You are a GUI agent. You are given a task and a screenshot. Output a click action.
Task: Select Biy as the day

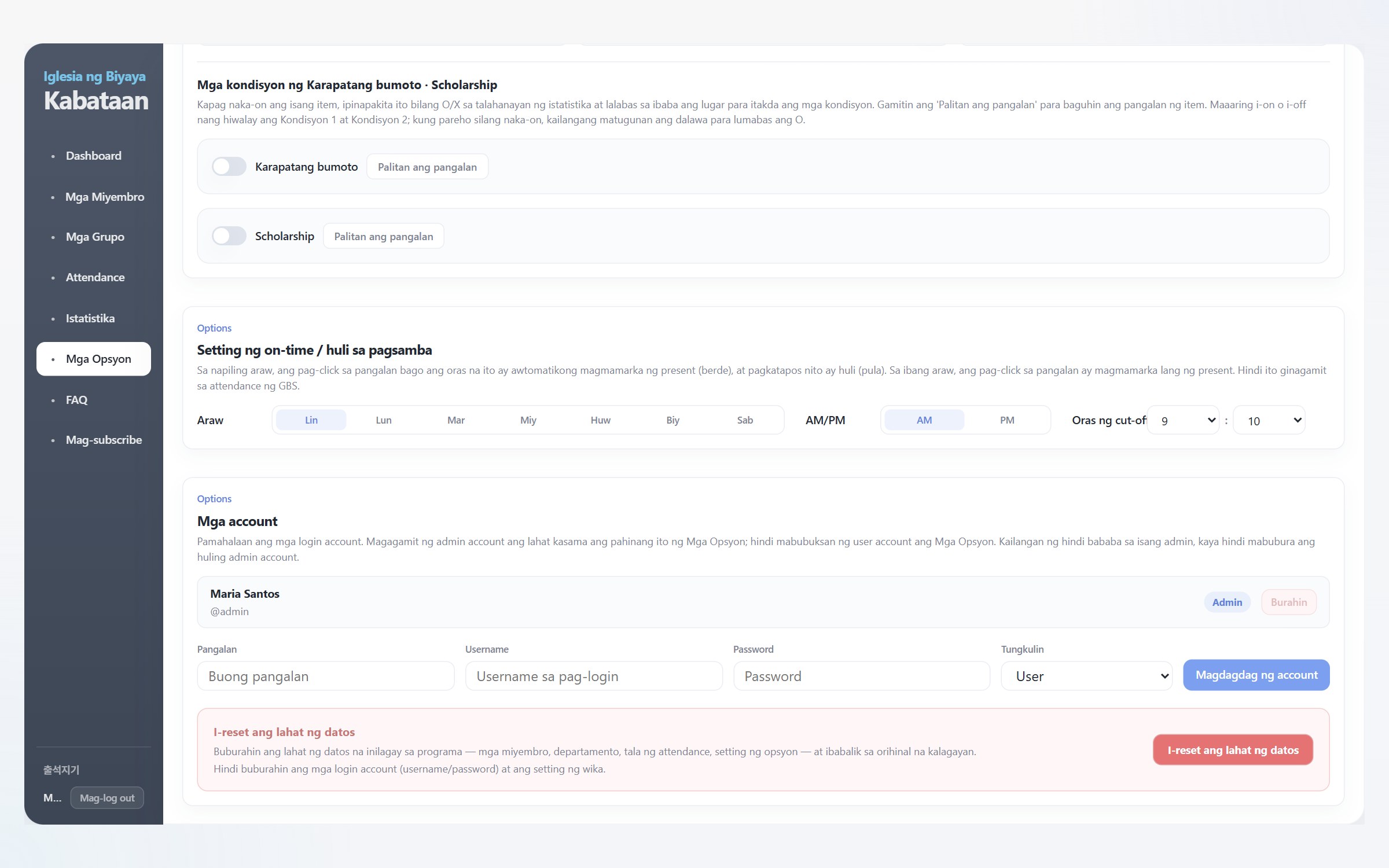[x=673, y=420]
